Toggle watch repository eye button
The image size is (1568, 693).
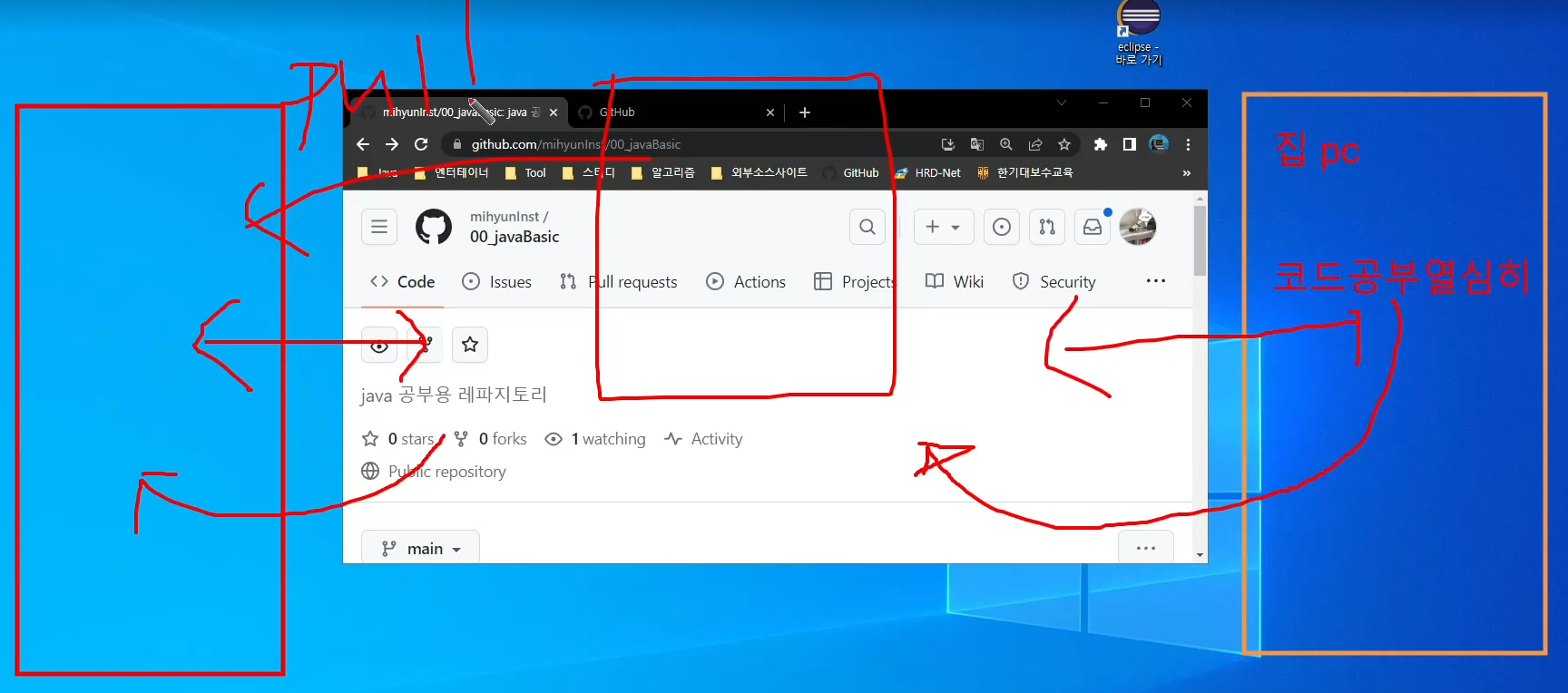[x=379, y=345]
